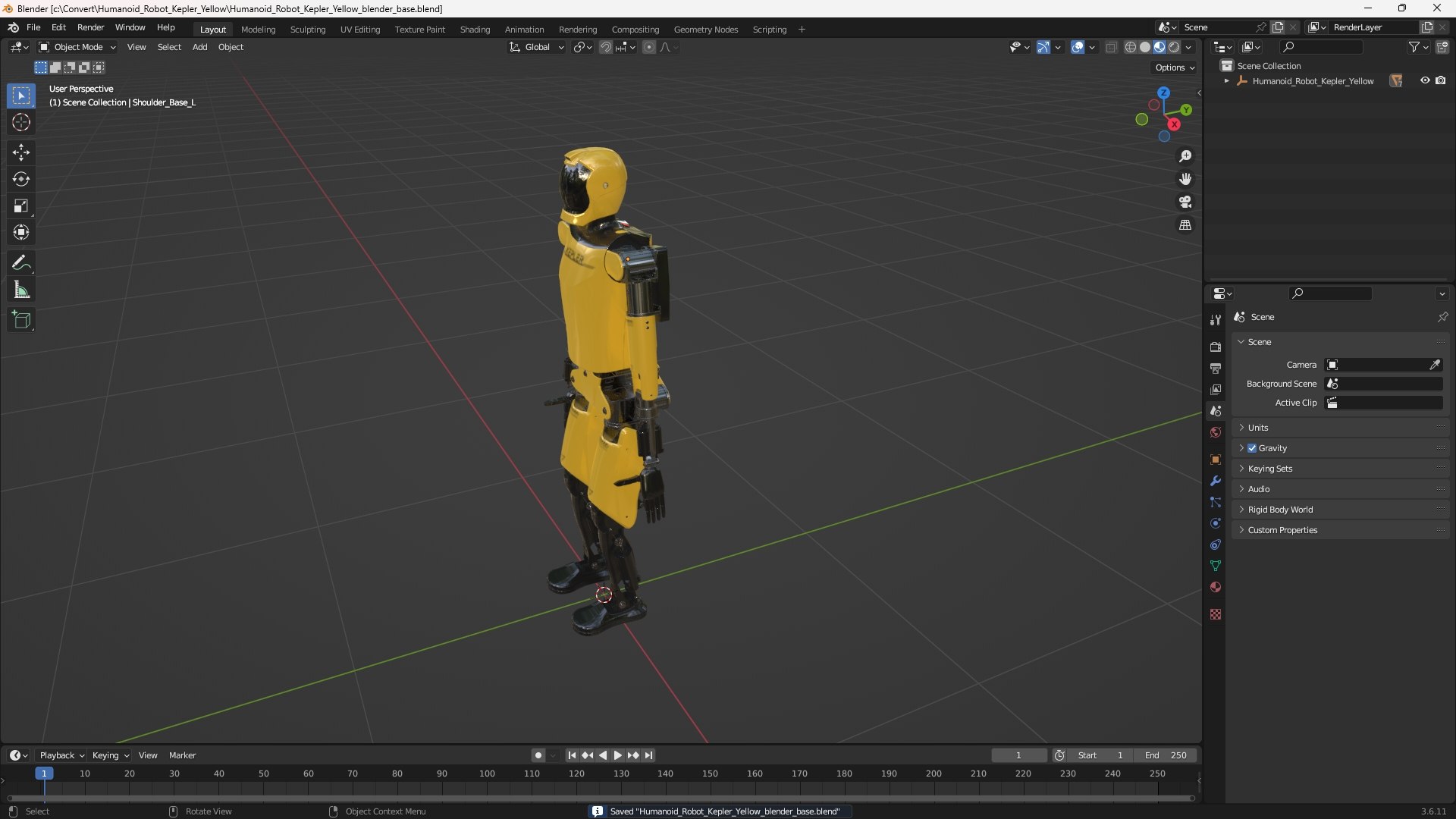
Task: Open the Physics properties tab
Action: pos(1216,523)
